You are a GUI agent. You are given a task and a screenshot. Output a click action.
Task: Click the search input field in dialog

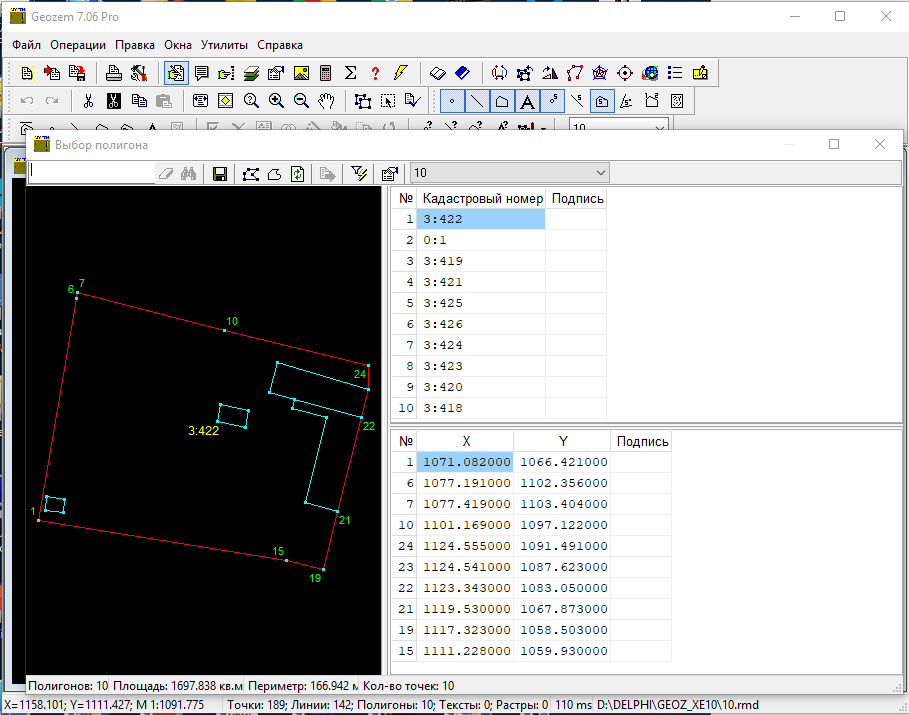coord(92,172)
